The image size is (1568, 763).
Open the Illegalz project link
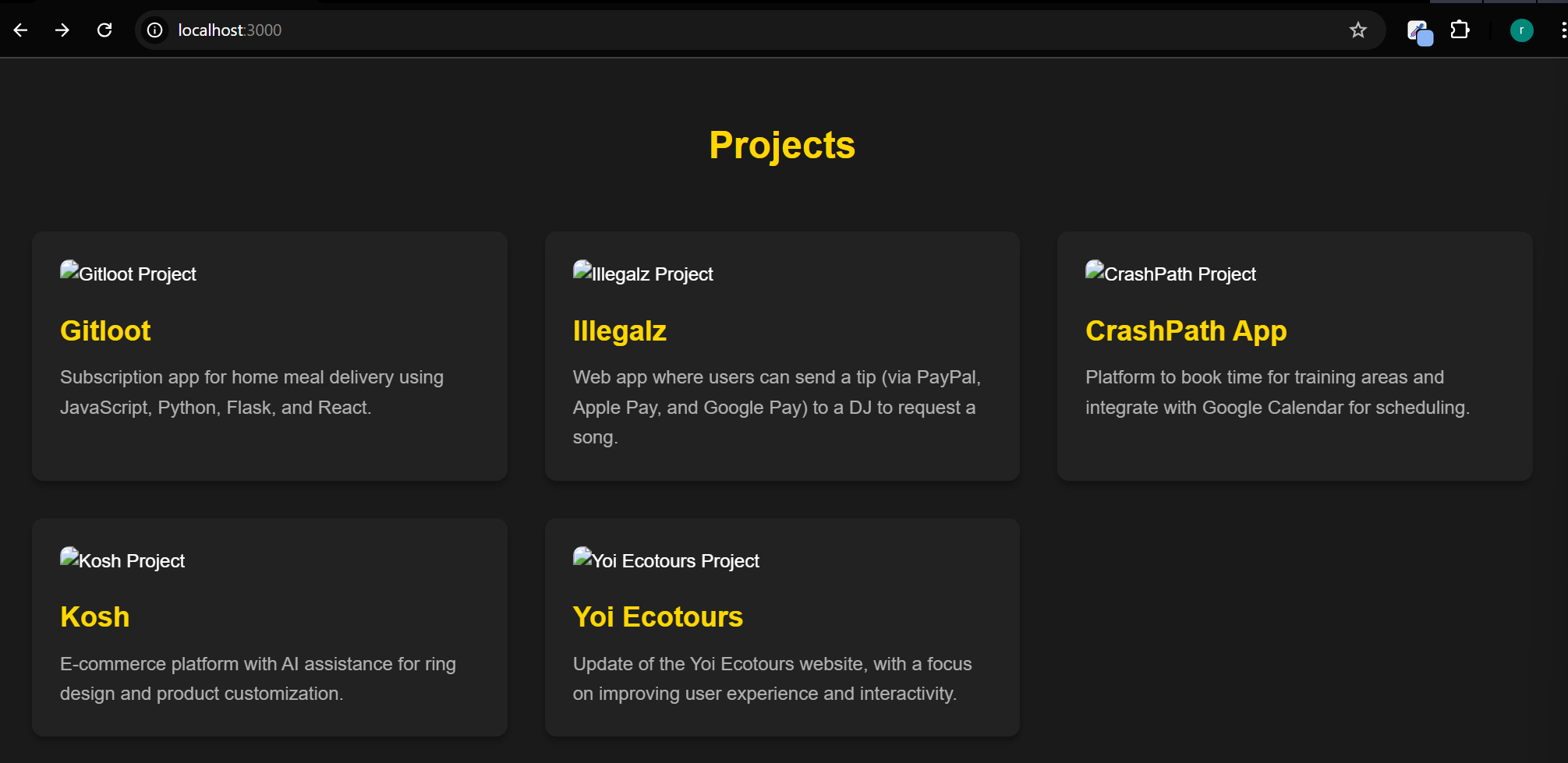click(620, 330)
